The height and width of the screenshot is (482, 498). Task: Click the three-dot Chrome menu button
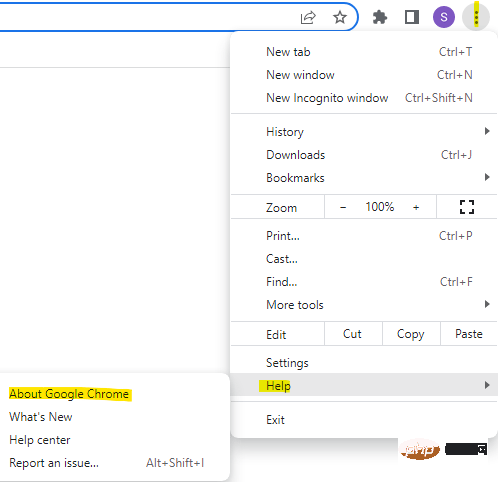[476, 17]
